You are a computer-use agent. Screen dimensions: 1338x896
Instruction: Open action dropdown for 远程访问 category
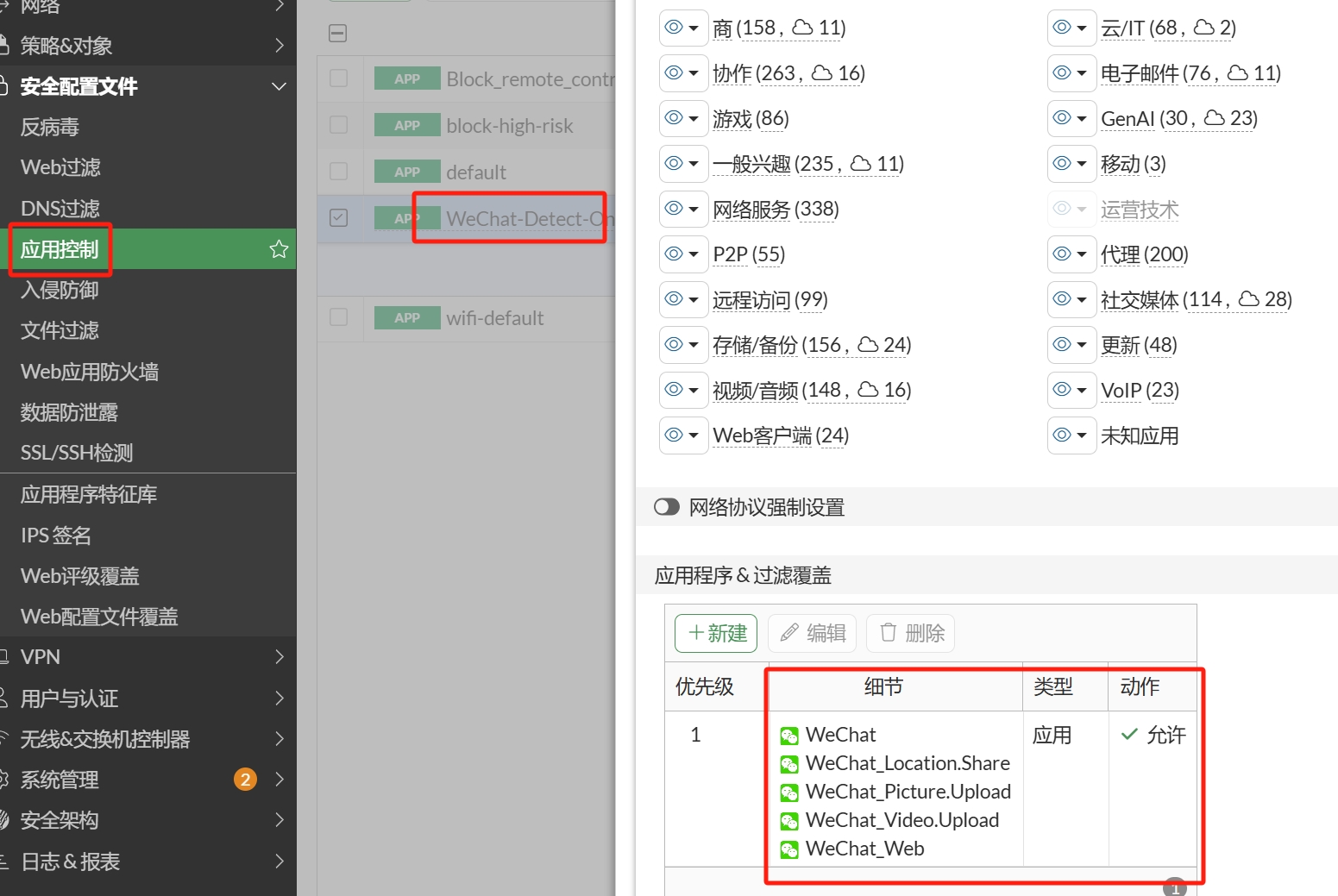(694, 299)
